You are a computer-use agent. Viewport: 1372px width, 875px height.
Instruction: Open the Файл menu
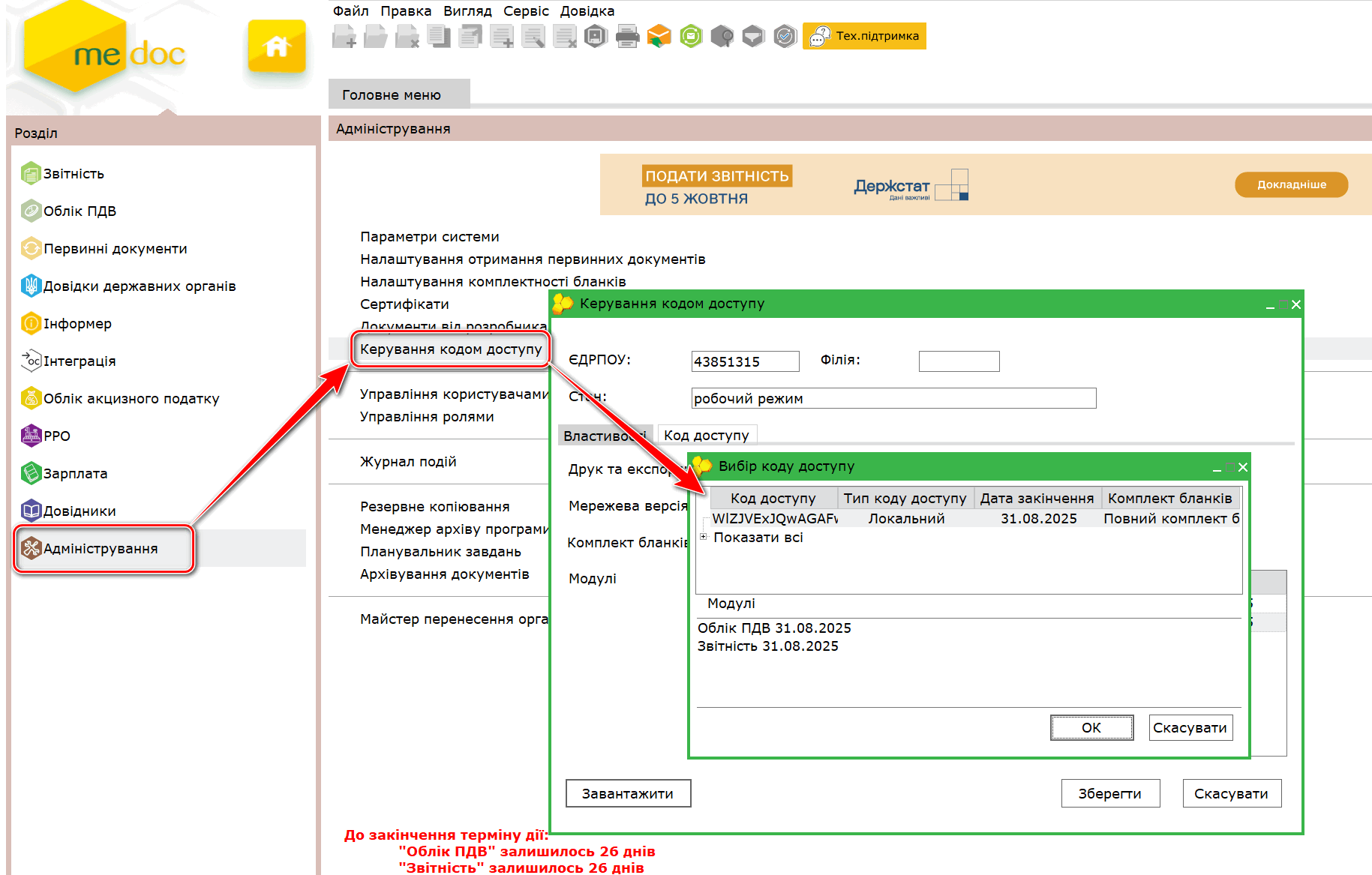(350, 11)
